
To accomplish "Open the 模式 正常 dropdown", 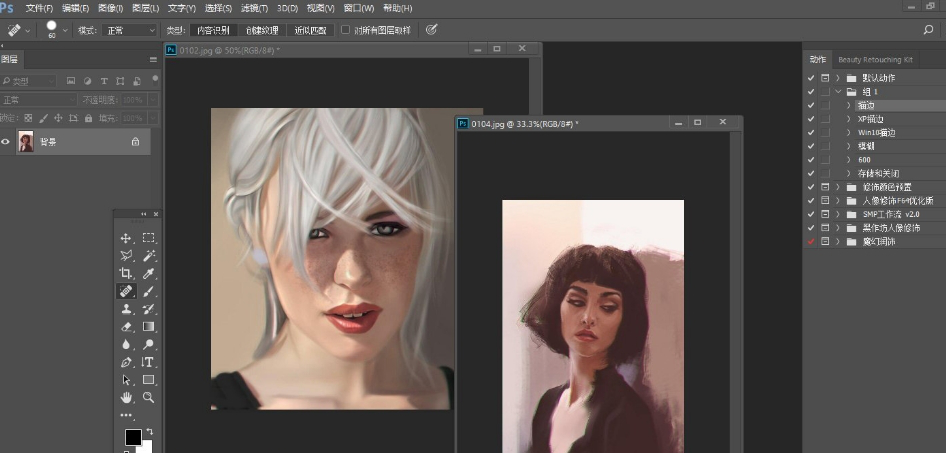I will [x=129, y=30].
